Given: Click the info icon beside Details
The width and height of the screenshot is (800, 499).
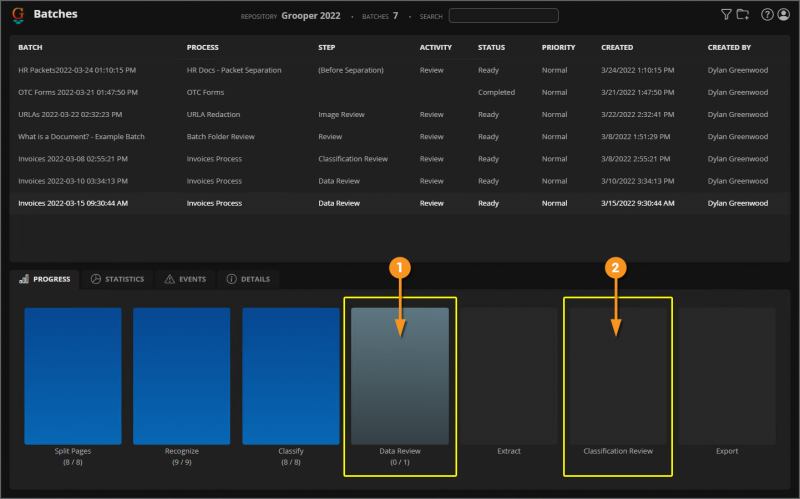Looking at the screenshot, I should (x=231, y=279).
